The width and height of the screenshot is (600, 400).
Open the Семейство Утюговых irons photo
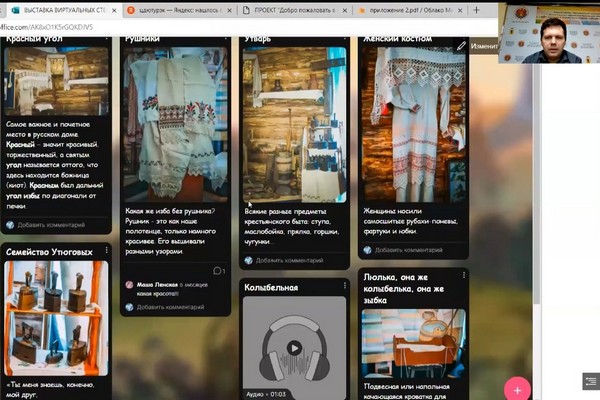pos(56,318)
